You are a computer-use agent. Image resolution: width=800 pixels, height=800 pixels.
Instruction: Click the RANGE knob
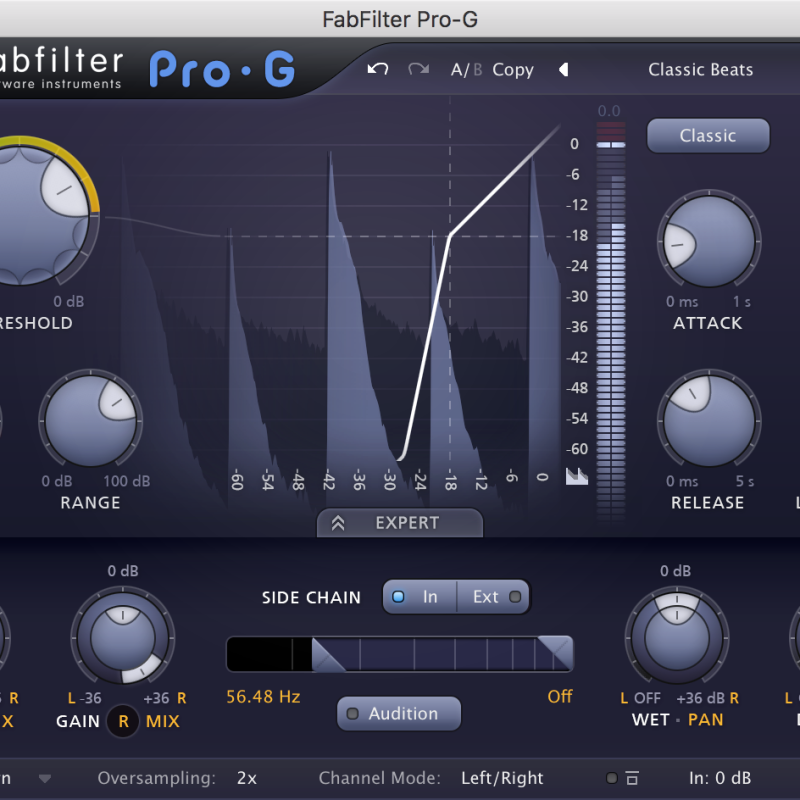click(91, 421)
